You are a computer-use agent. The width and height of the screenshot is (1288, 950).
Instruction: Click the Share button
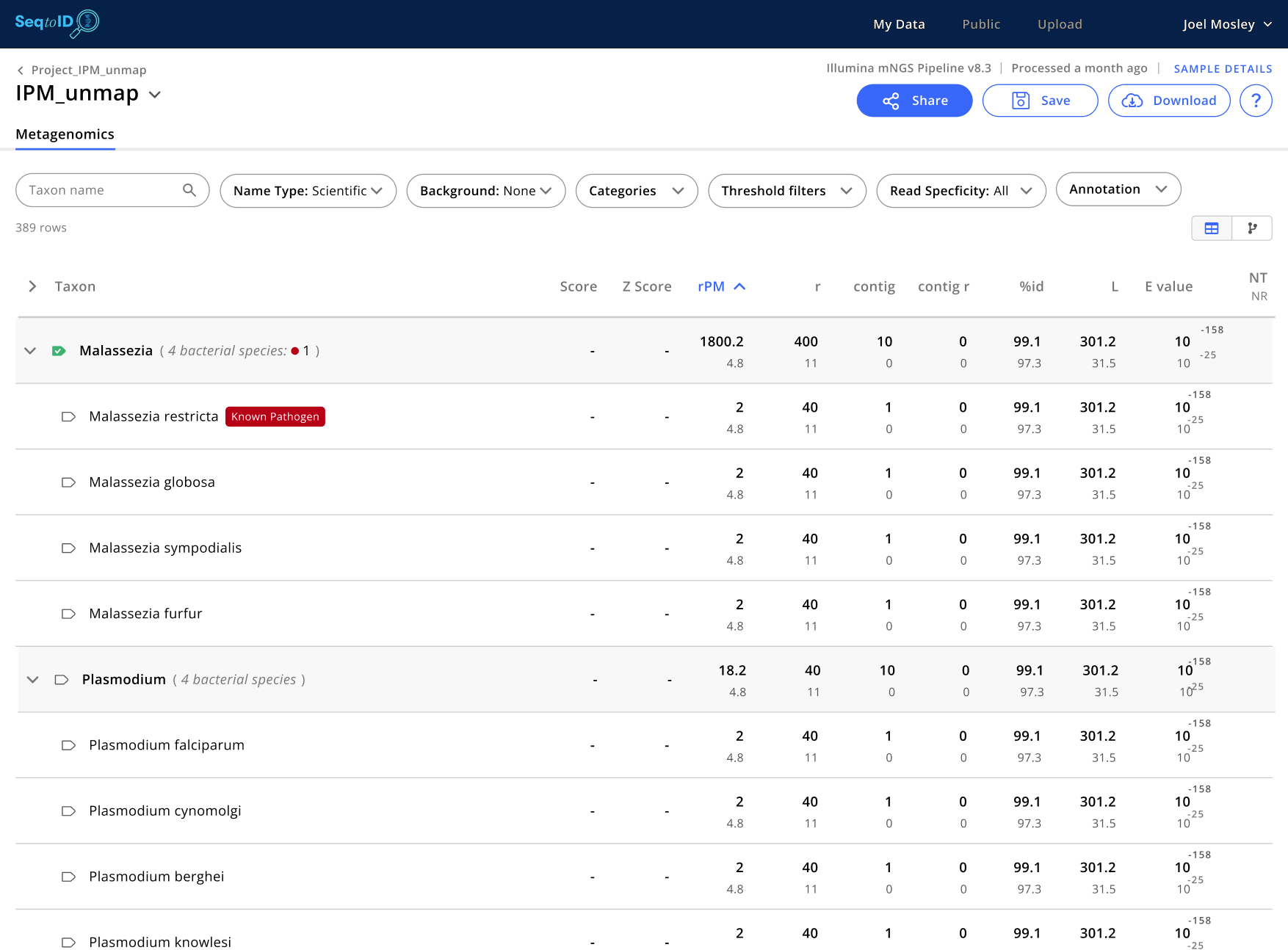[x=915, y=101]
